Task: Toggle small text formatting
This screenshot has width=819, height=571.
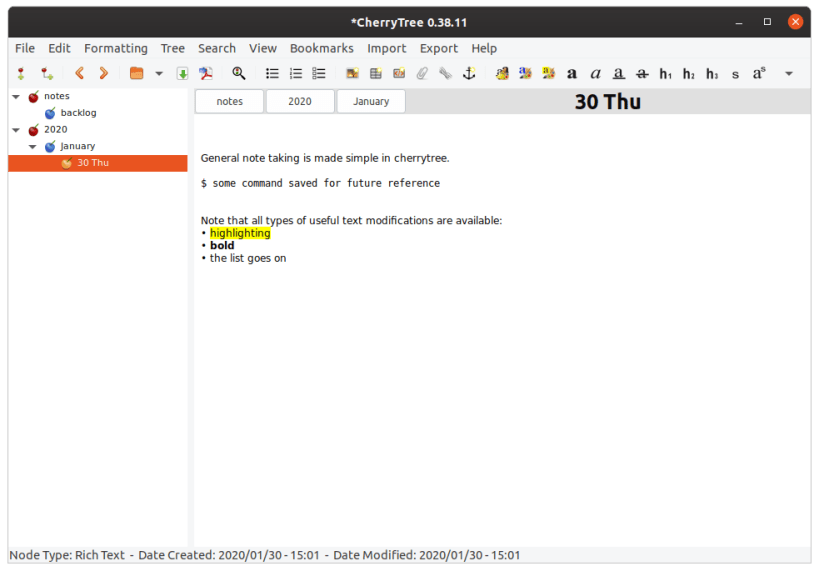Action: pyautogui.click(x=735, y=75)
